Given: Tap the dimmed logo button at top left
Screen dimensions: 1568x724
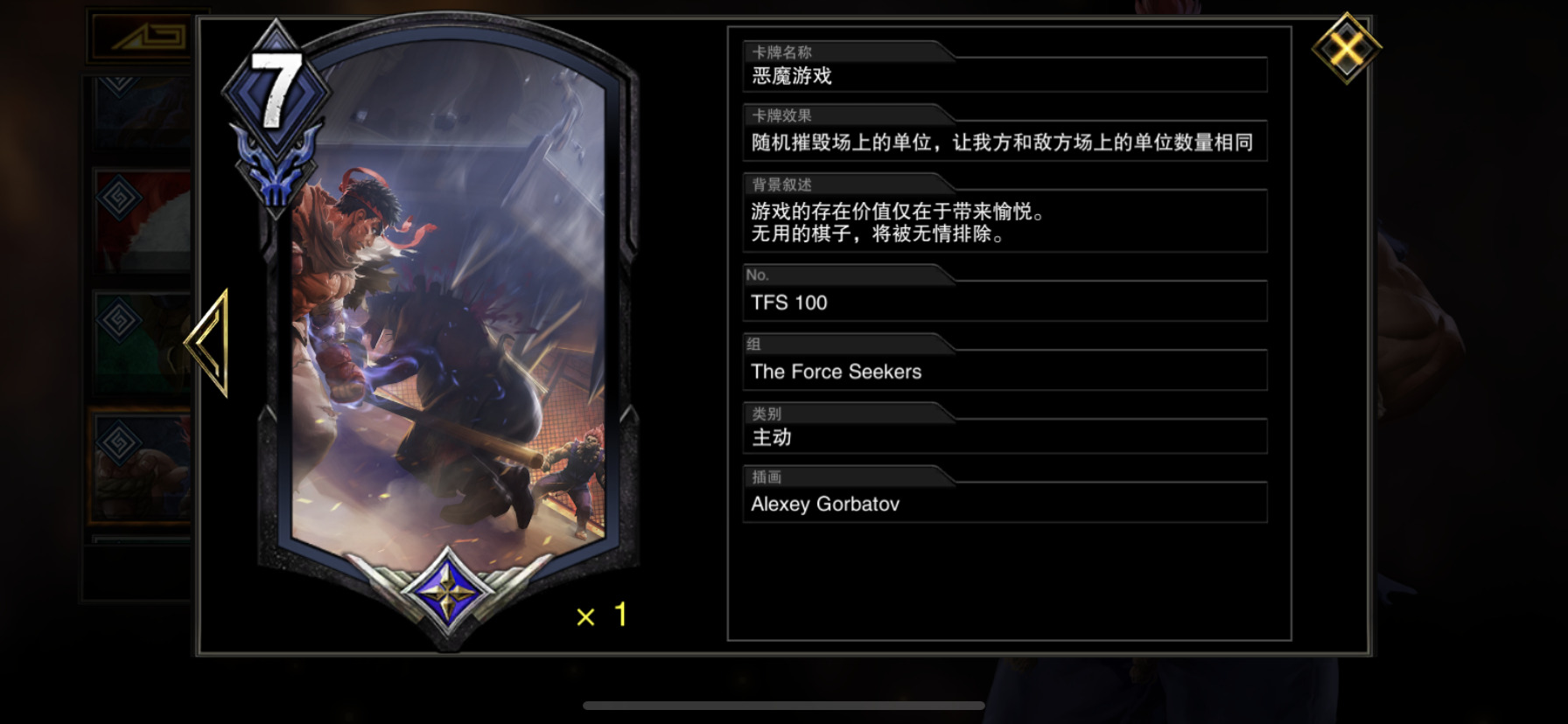Looking at the screenshot, I should (x=141, y=38).
